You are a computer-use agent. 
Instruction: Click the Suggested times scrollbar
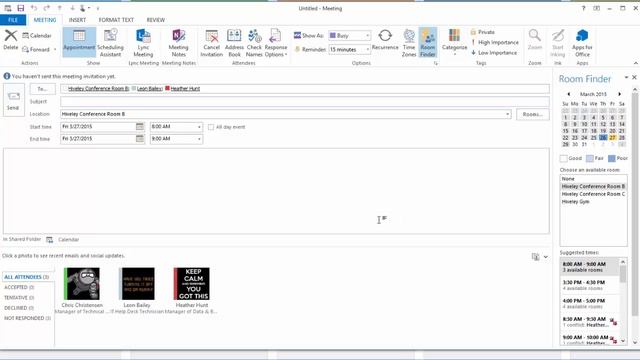pyautogui.click(x=623, y=301)
